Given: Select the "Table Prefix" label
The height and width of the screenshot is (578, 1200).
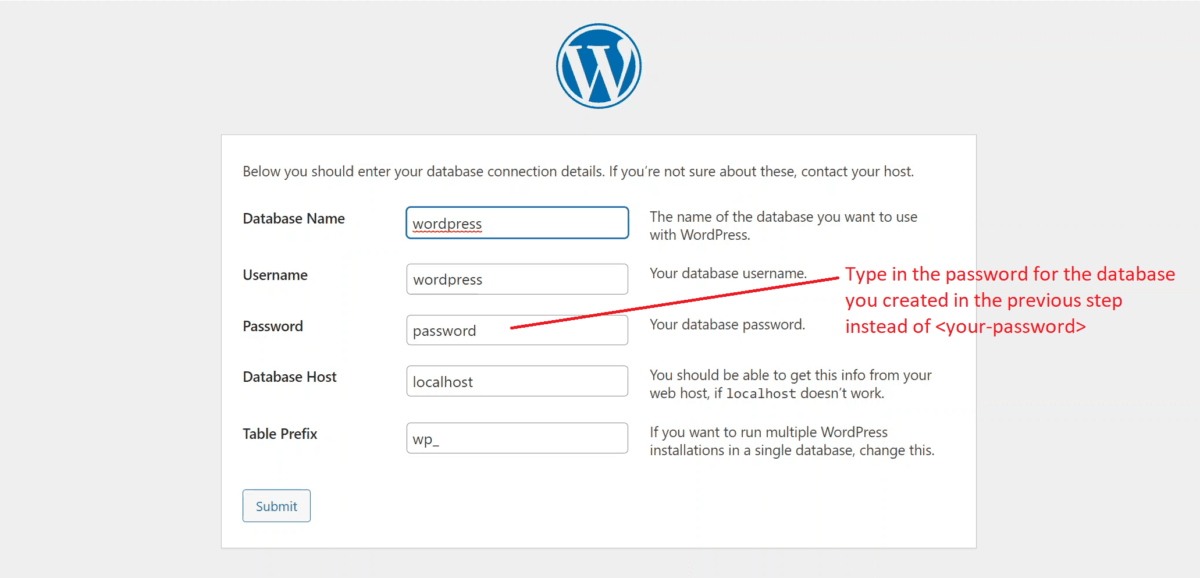Looking at the screenshot, I should click(x=280, y=434).
